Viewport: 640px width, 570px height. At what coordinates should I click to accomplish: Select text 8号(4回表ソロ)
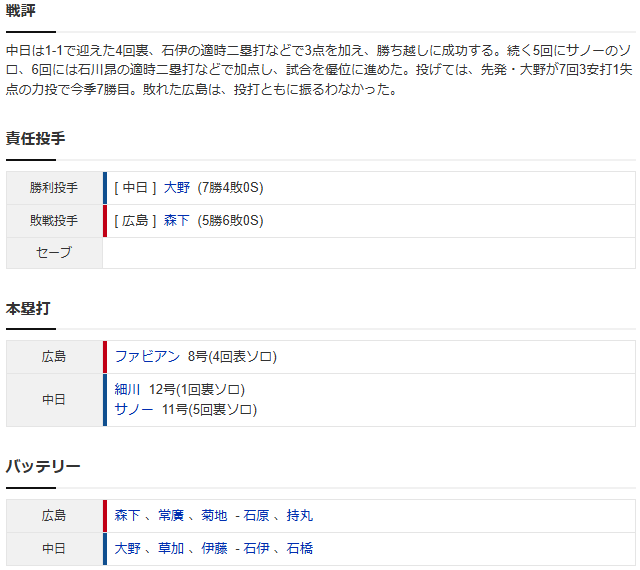pyautogui.click(x=232, y=356)
